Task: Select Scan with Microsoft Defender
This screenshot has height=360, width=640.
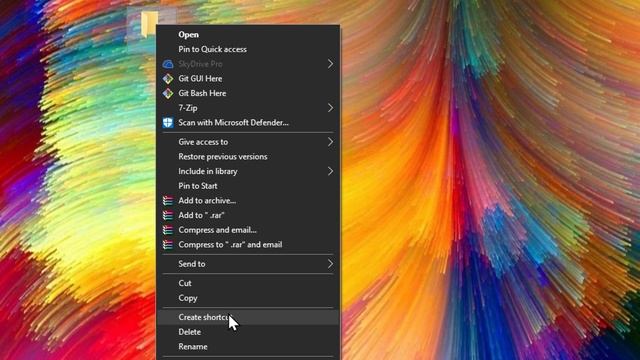Action: [x=248, y=123]
